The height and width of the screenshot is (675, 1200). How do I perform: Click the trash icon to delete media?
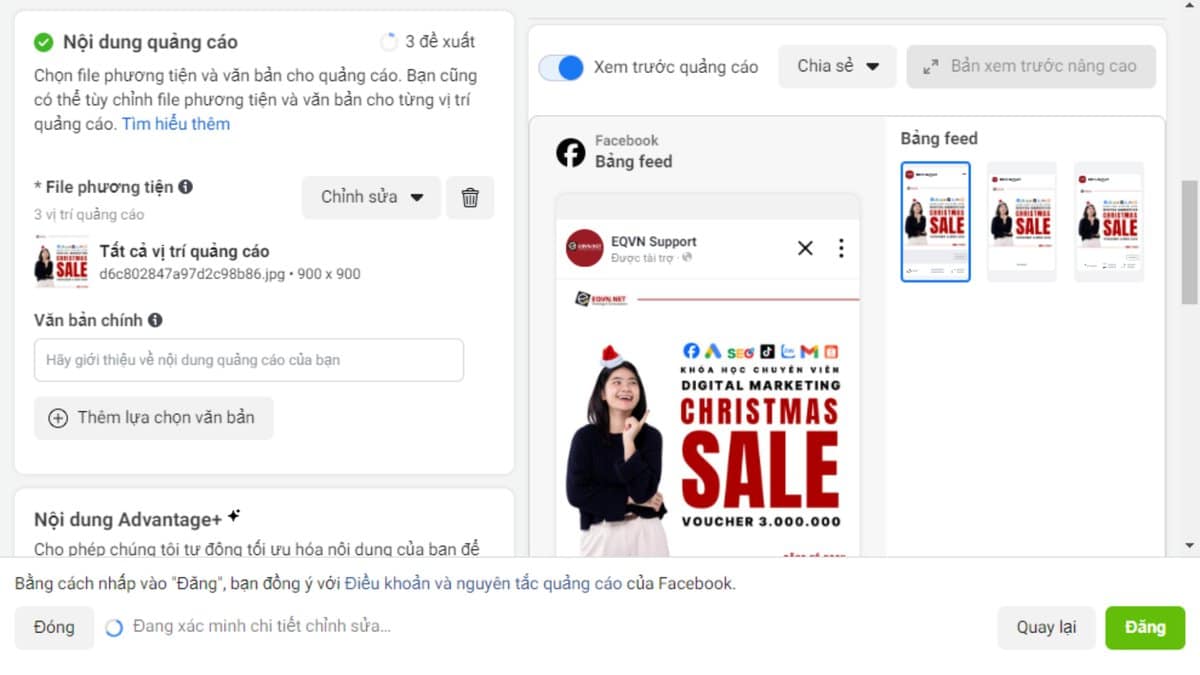[470, 198]
